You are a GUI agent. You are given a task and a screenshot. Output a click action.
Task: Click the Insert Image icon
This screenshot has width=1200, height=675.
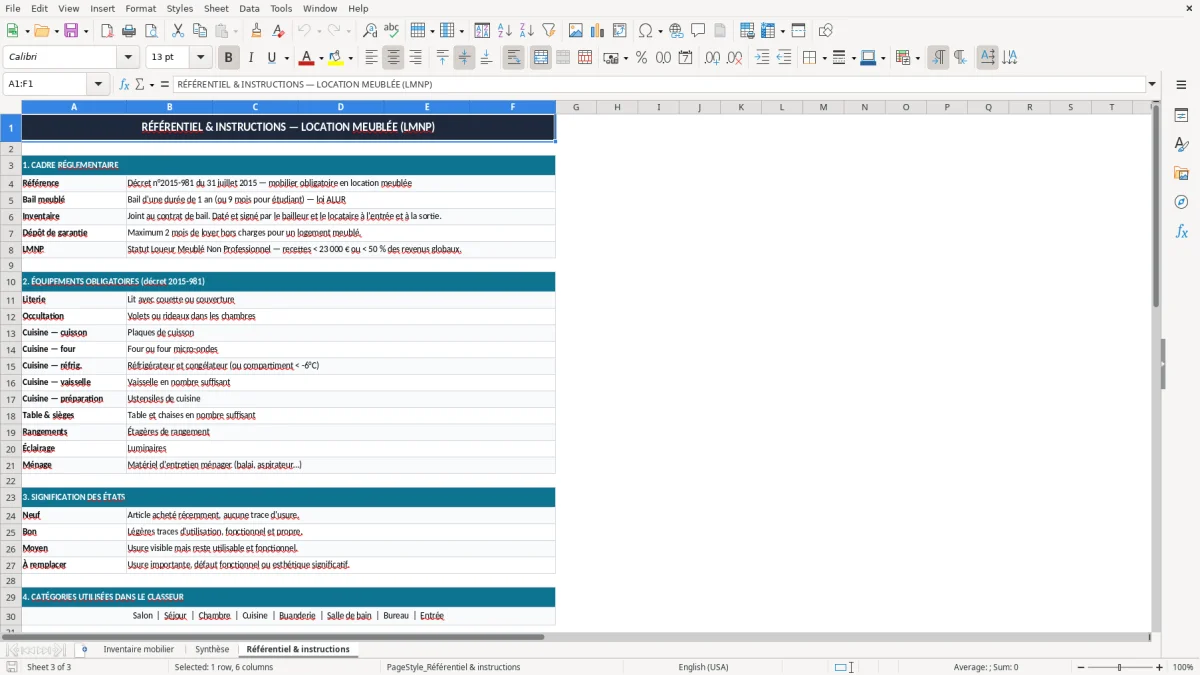tap(575, 31)
